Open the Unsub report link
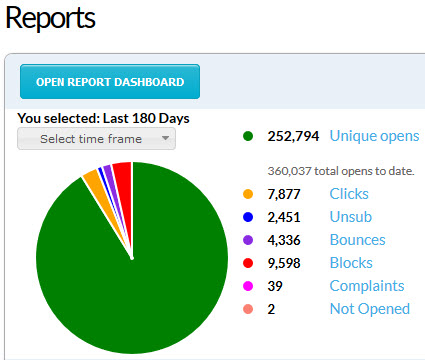This screenshot has width=425, height=360. click(x=351, y=217)
